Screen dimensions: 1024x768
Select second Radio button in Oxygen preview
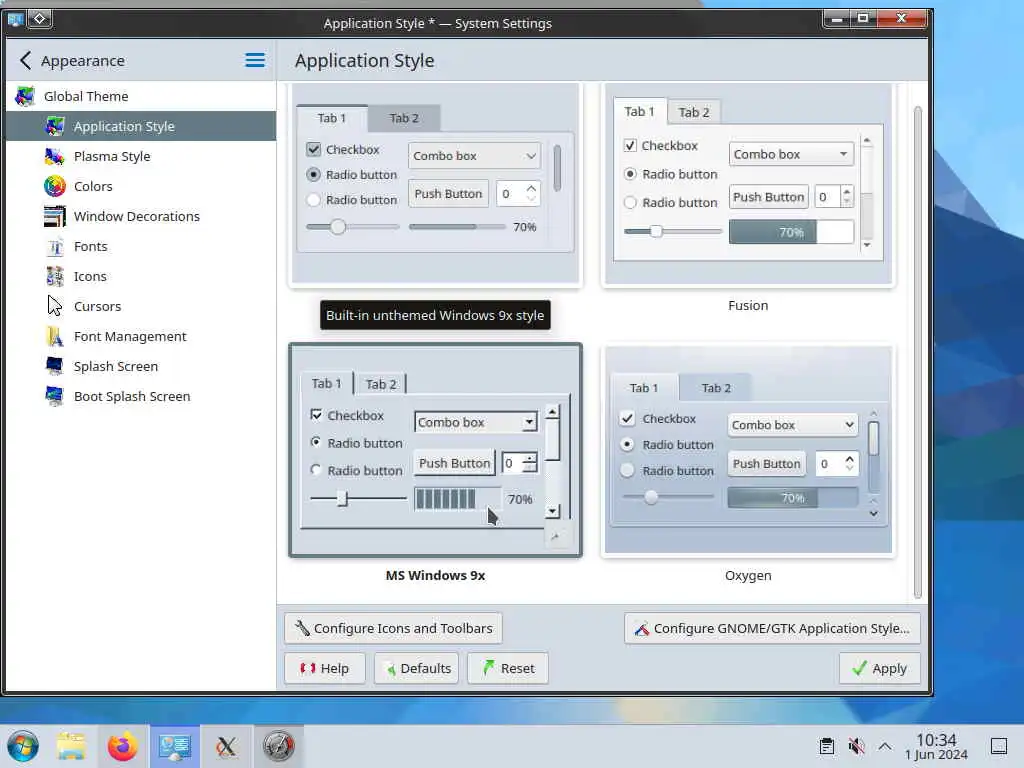click(x=627, y=470)
